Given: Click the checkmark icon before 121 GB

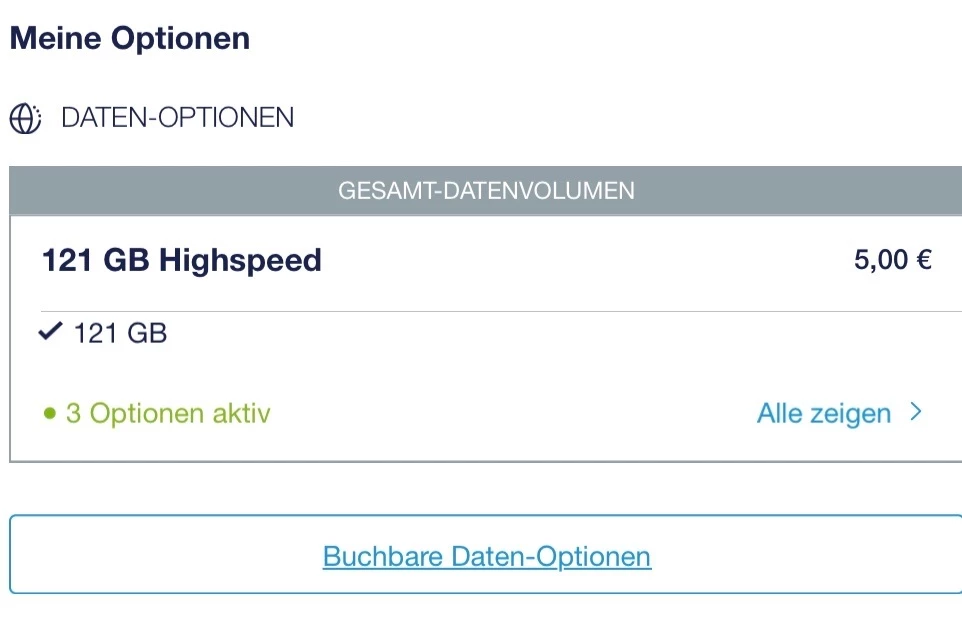Looking at the screenshot, I should (x=50, y=333).
